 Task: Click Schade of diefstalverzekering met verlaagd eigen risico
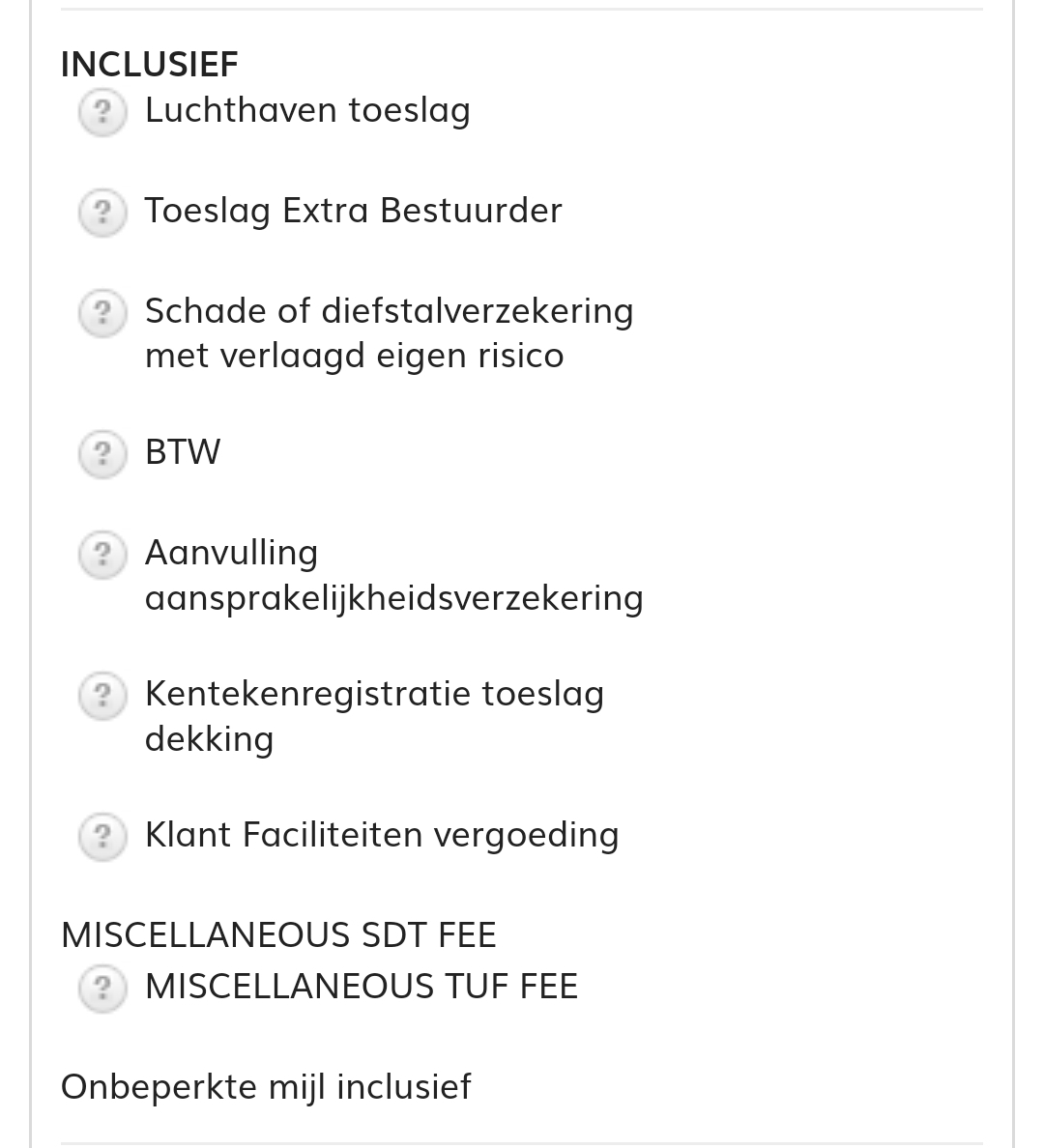[x=389, y=332]
